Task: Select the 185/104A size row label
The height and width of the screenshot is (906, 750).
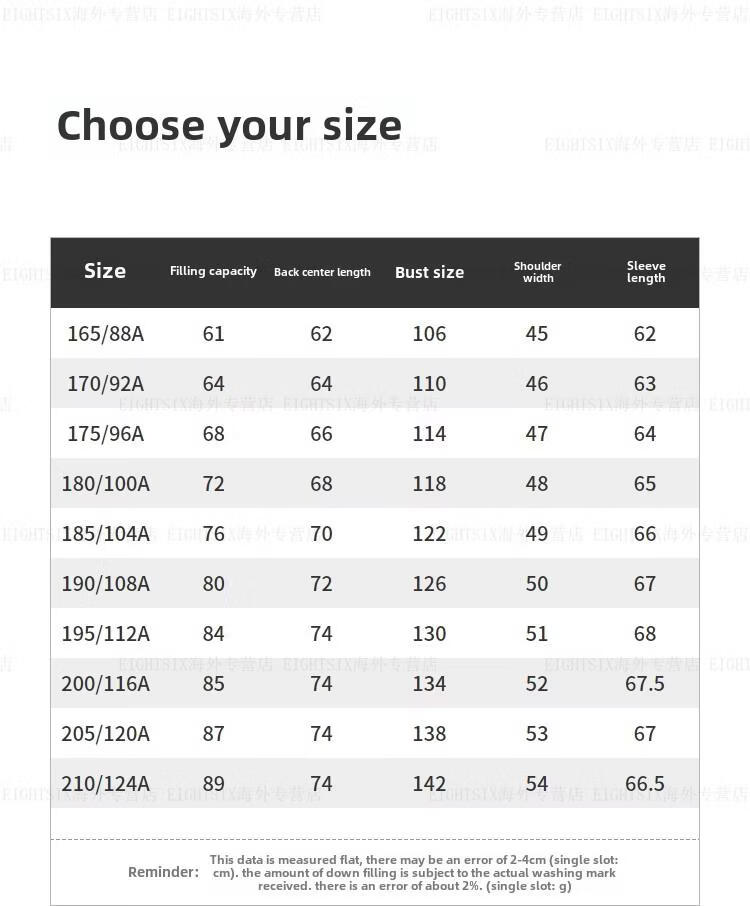Action: pos(105,533)
